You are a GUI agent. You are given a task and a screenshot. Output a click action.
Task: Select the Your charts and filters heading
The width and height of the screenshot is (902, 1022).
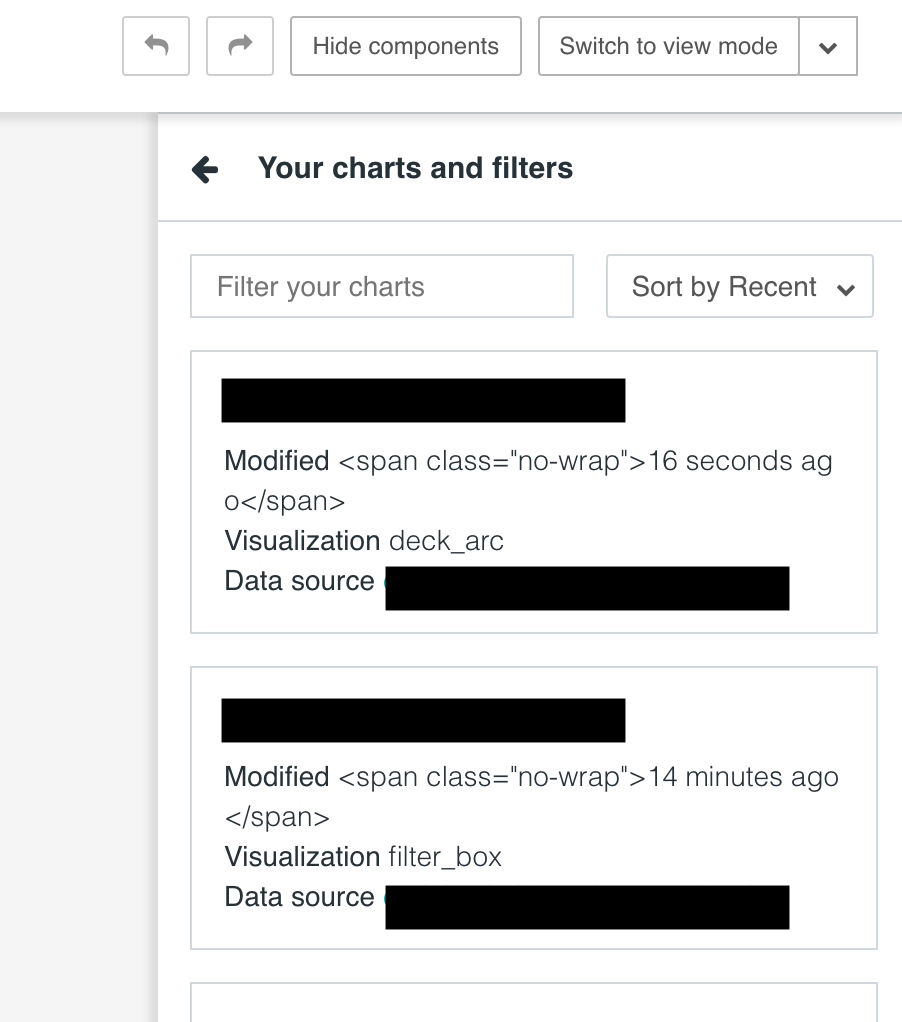click(415, 168)
